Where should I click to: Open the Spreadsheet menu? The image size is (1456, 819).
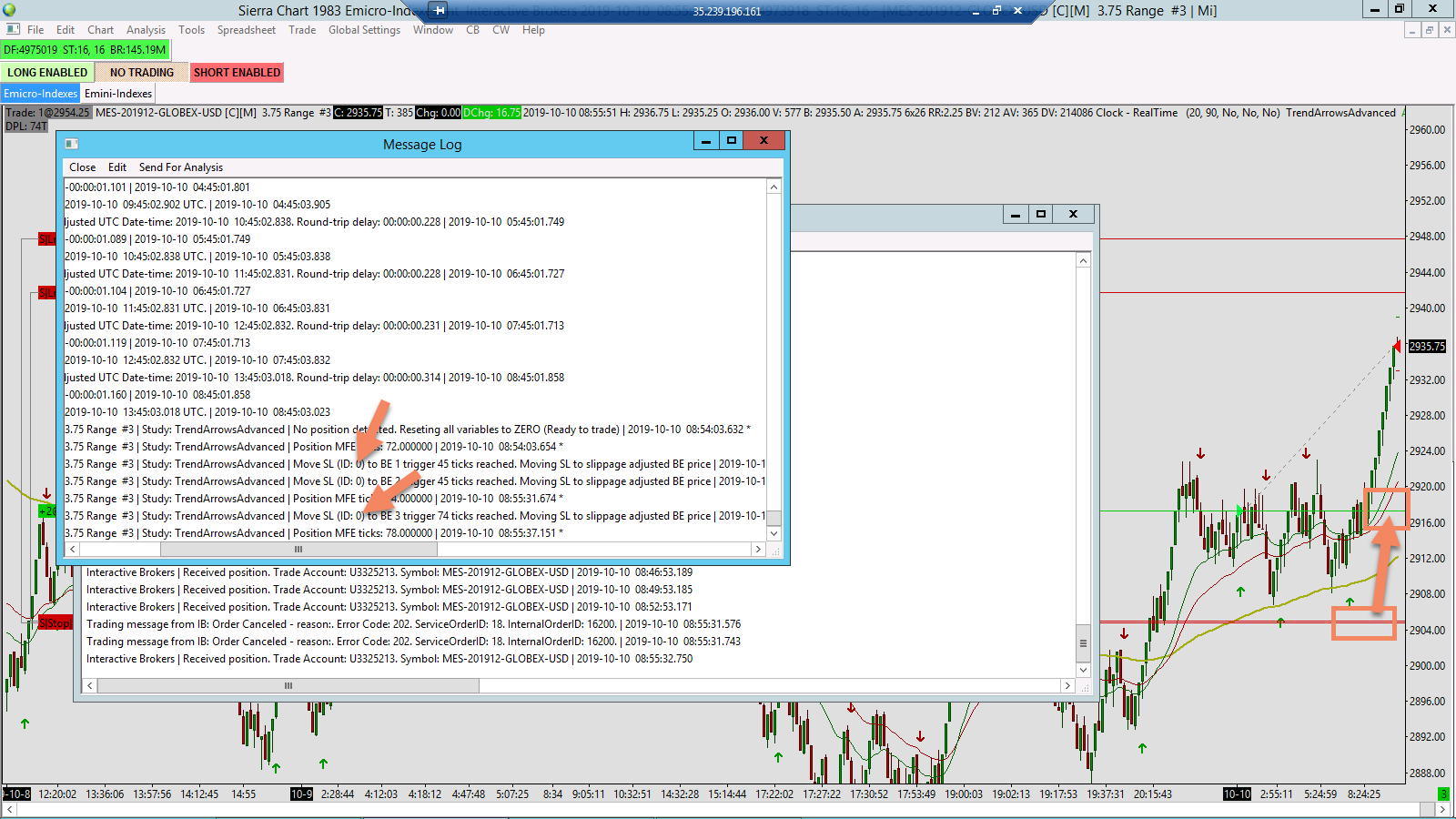pyautogui.click(x=247, y=30)
